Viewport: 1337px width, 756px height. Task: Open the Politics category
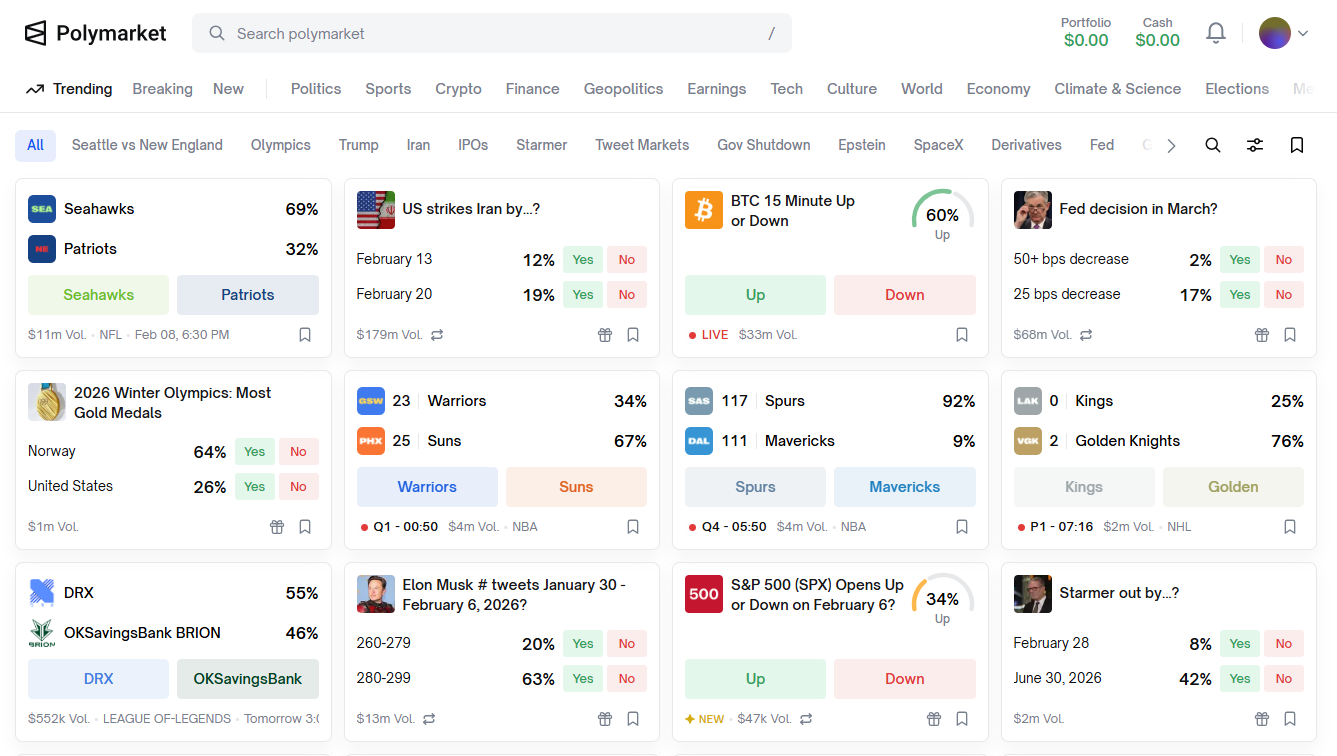(316, 89)
